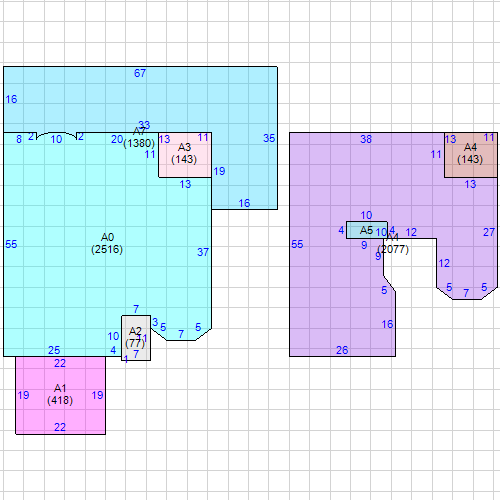Click the 26 dimension at the purple sketch's bottom

pos(342,350)
